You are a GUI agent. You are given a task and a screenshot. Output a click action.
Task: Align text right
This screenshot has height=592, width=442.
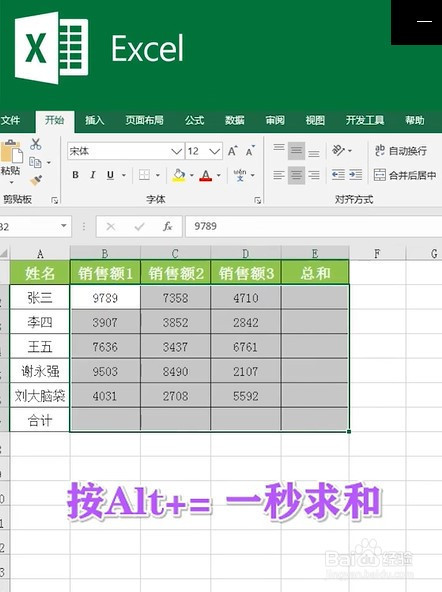(314, 175)
